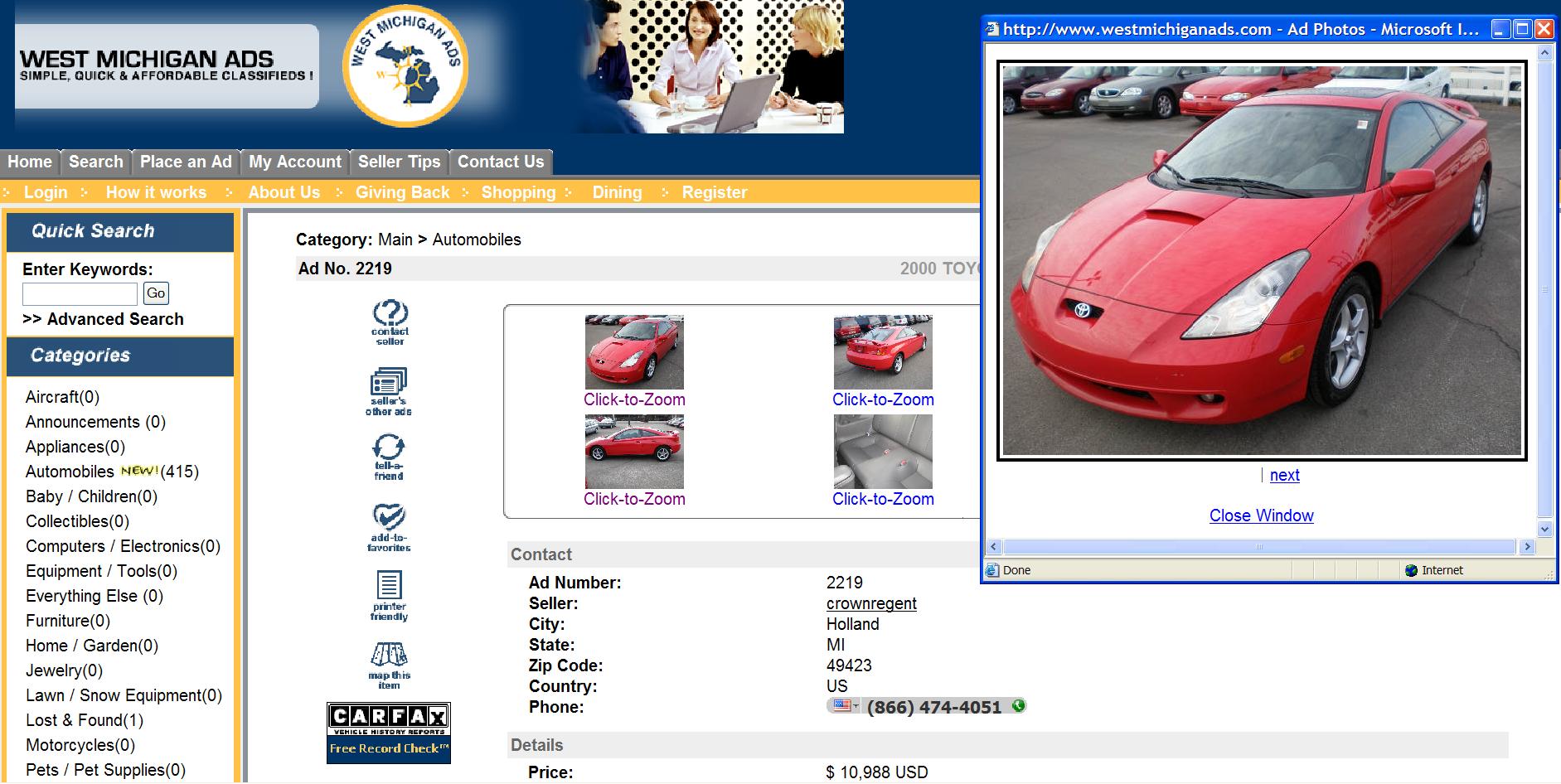Open the Furniture category
The image size is (1561, 784).
[x=68, y=621]
